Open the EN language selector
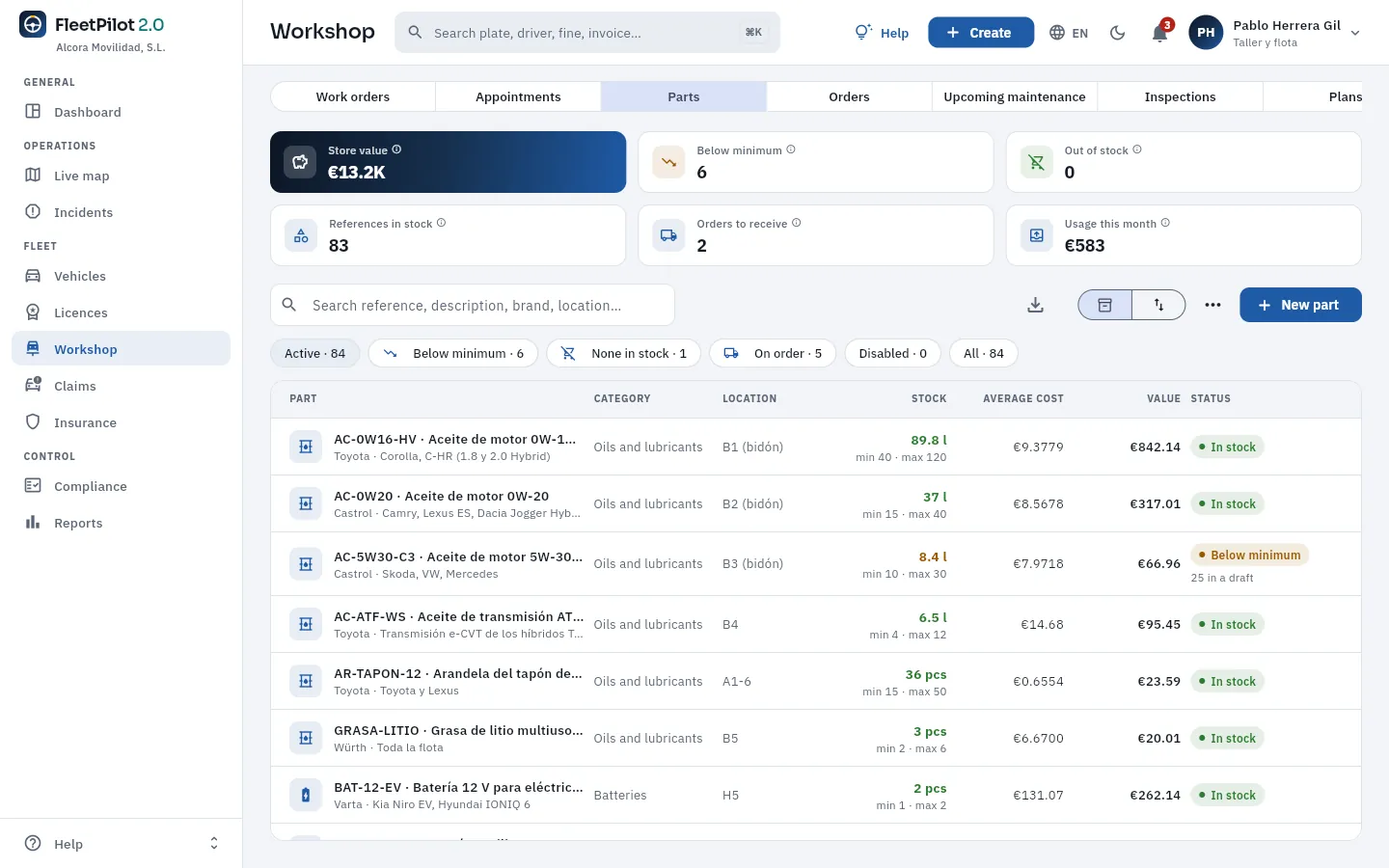The width and height of the screenshot is (1389, 868). click(x=1069, y=33)
